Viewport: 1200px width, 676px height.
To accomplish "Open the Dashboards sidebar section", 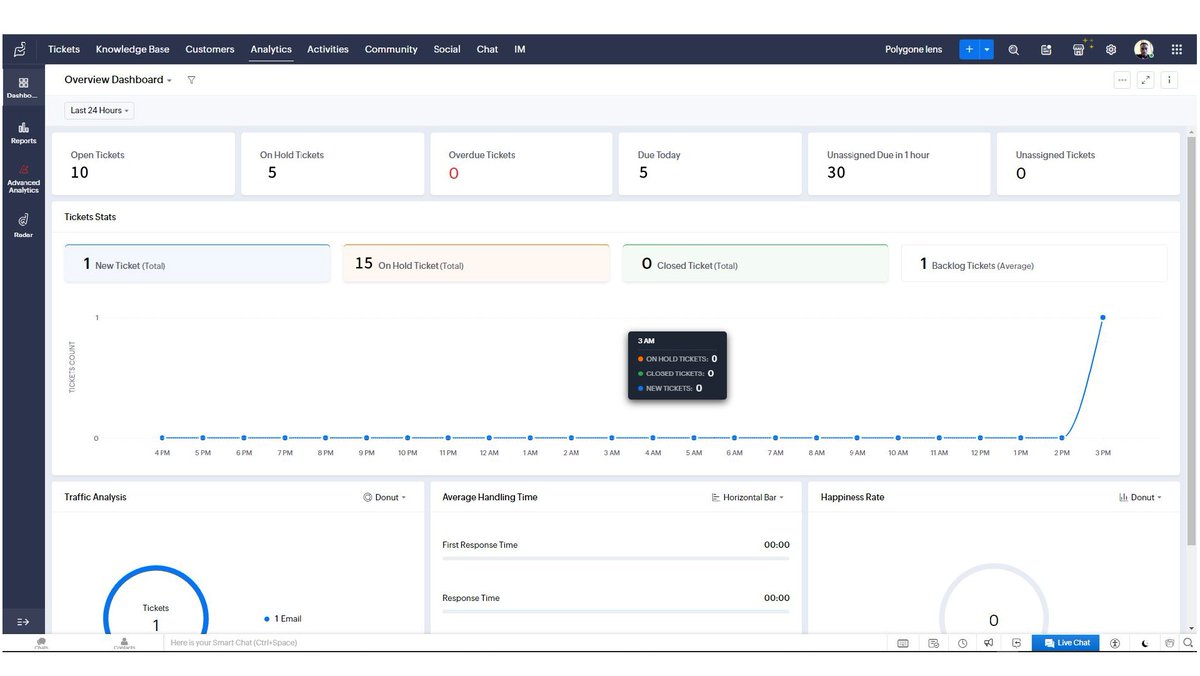I will click(23, 88).
